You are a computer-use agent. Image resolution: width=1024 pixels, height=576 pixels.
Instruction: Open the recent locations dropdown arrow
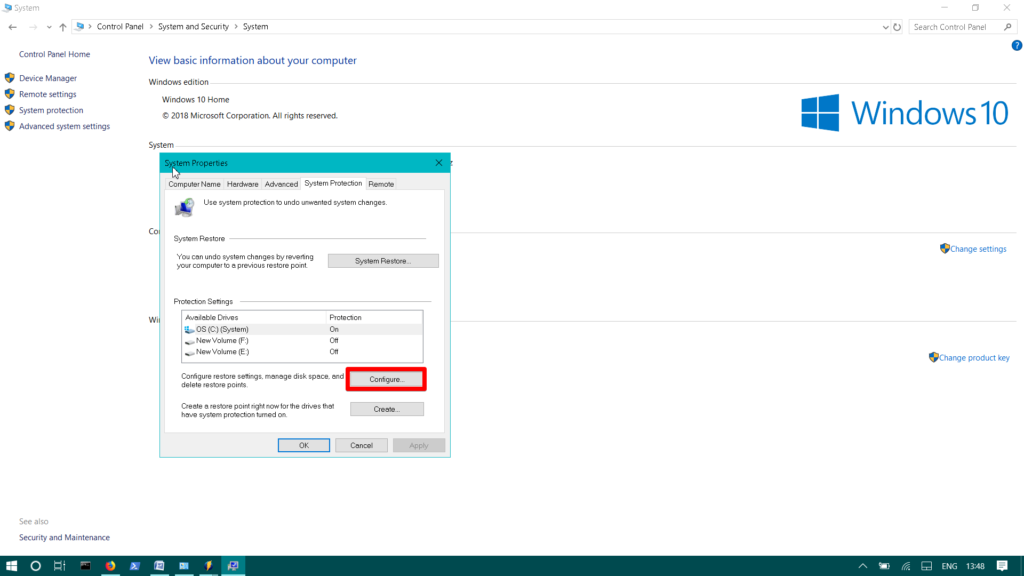pos(49,27)
